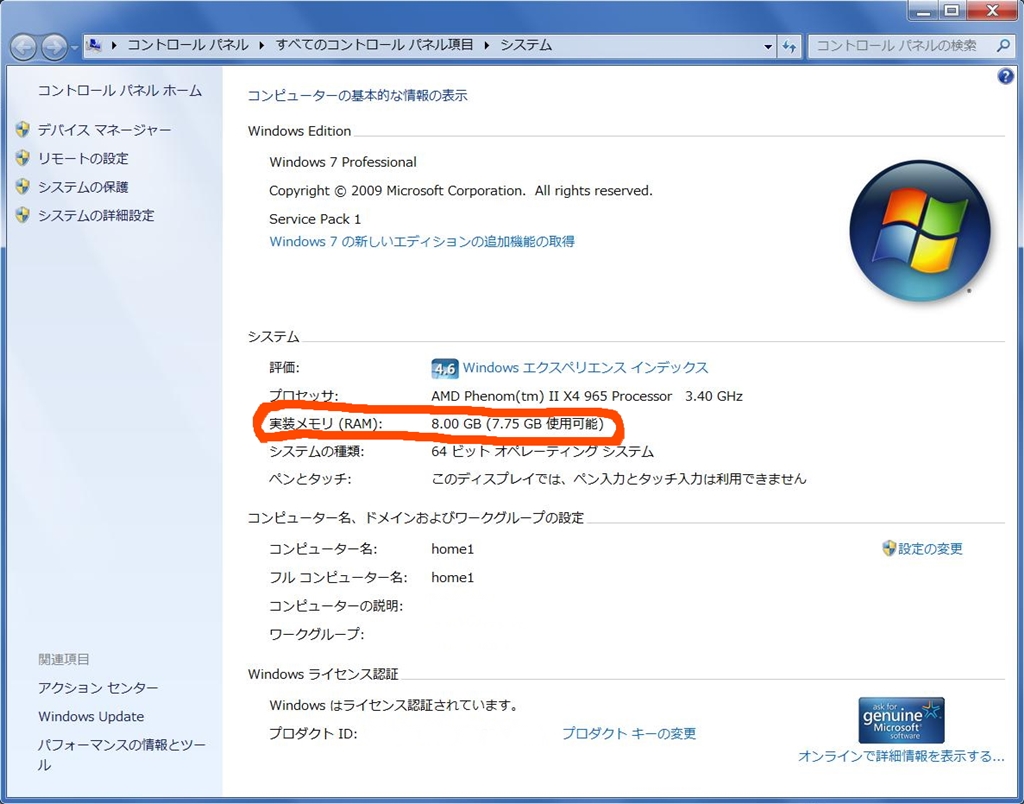1024x804 pixels.
Task: Select Windows 7 Professional text
Action: pos(343,162)
